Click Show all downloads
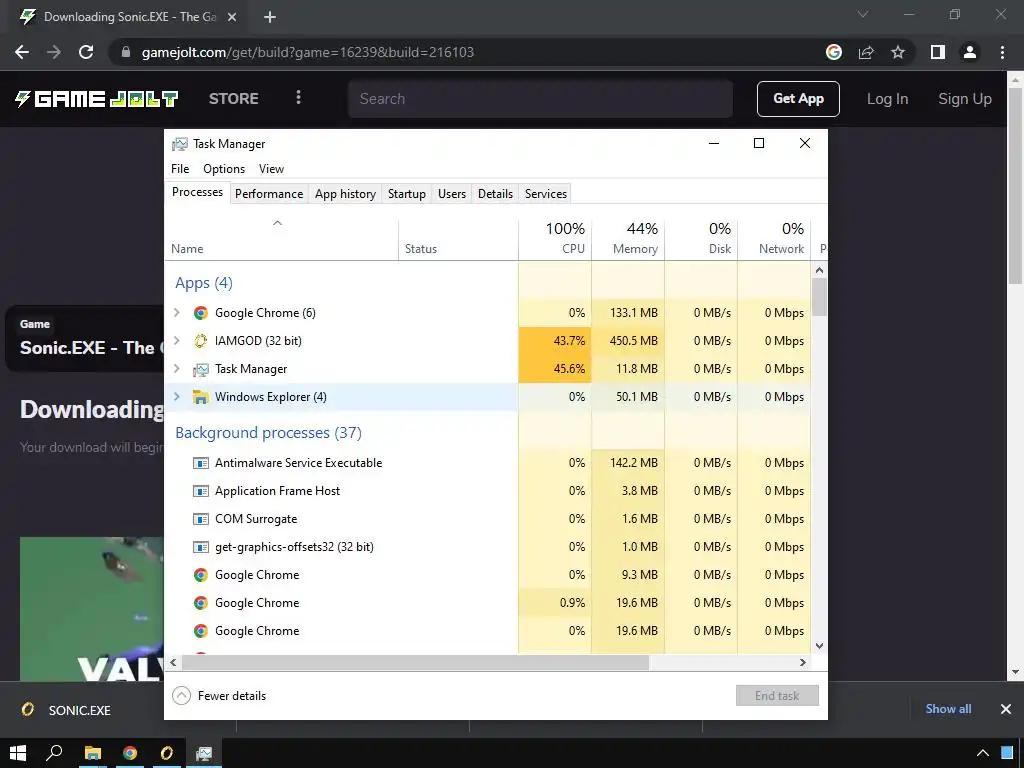The image size is (1024, 768). click(948, 709)
